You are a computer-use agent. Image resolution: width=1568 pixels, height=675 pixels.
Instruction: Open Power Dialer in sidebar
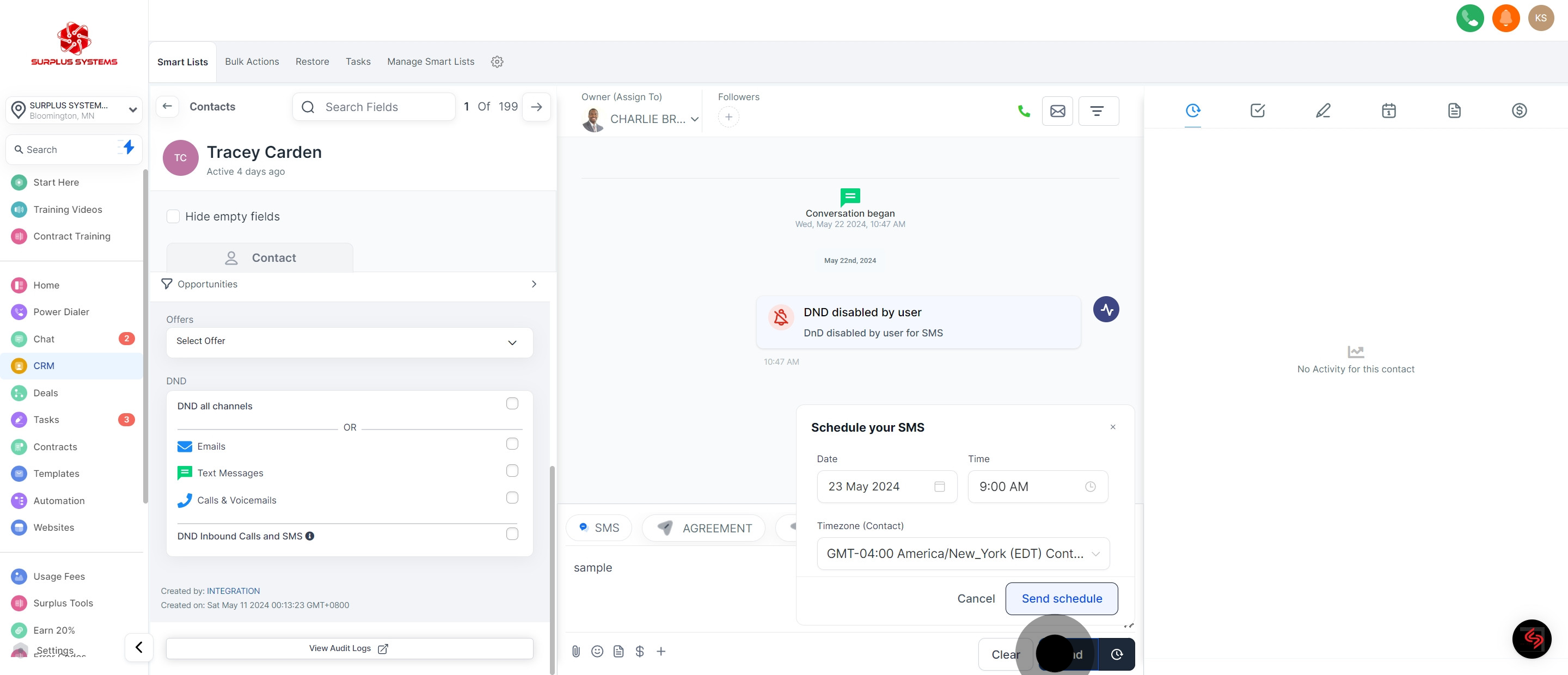tap(61, 312)
